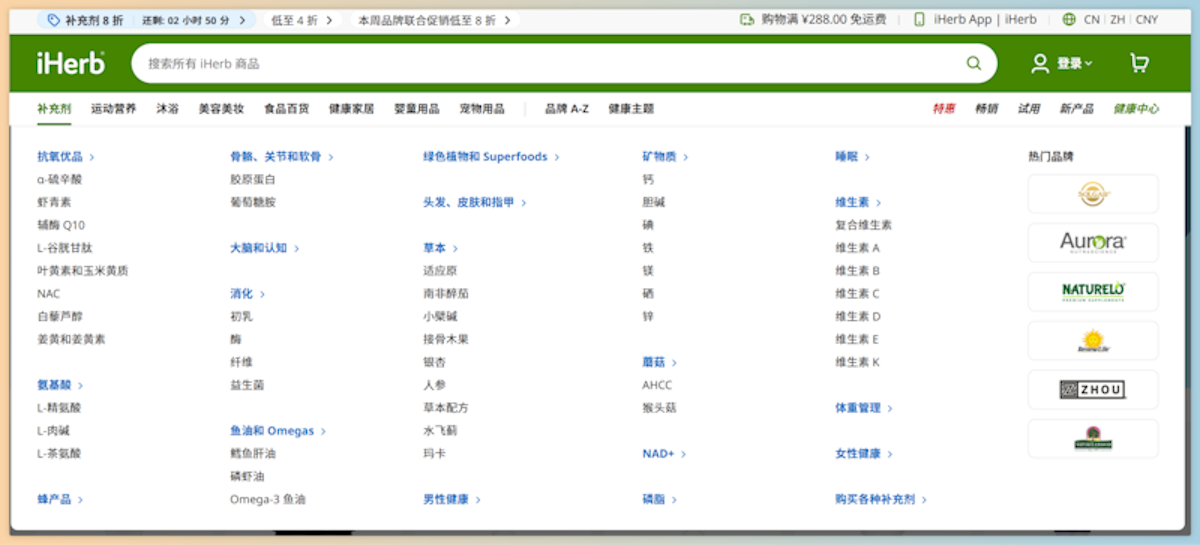Click the red 特惠 link
The image size is (1200, 545).
[x=944, y=108]
